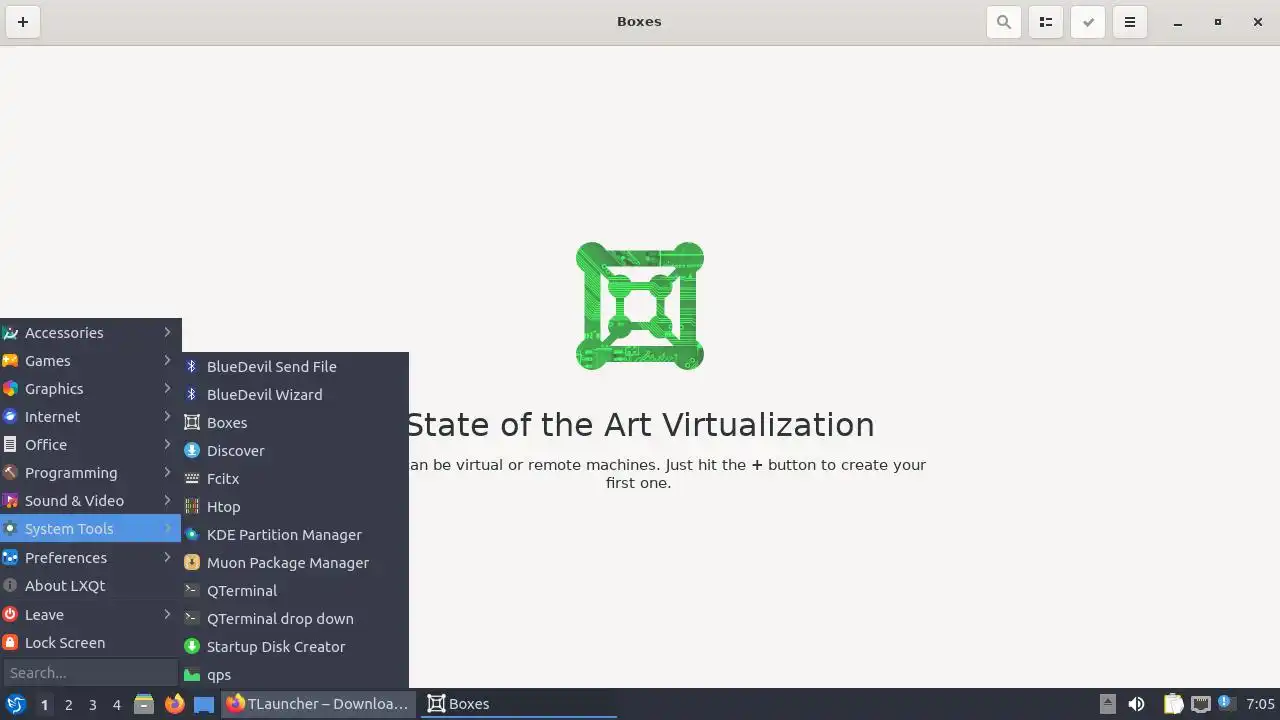Launch BlueDevil Wizard

pyautogui.click(x=295, y=395)
